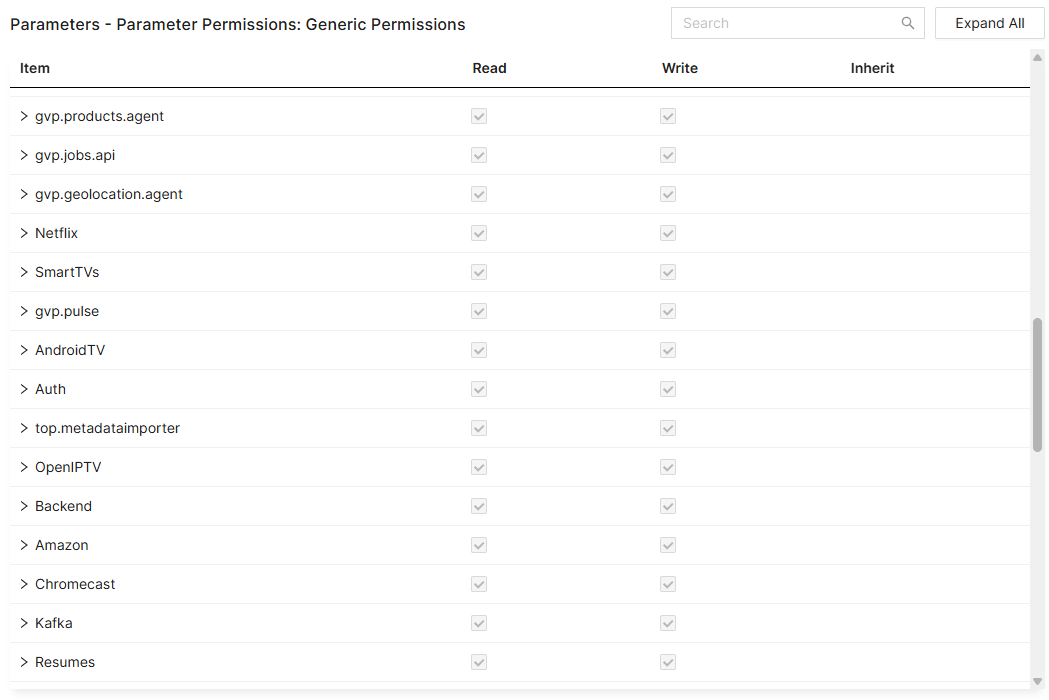The image size is (1049, 700).
Task: Toggle Write checkbox for Chromecast
Action: (668, 584)
